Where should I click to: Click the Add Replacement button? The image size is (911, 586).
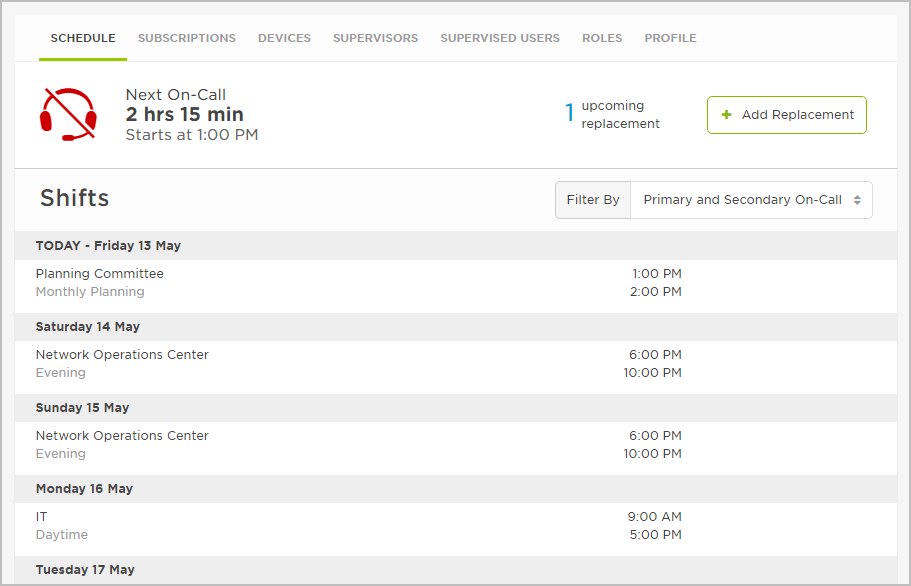(x=786, y=114)
